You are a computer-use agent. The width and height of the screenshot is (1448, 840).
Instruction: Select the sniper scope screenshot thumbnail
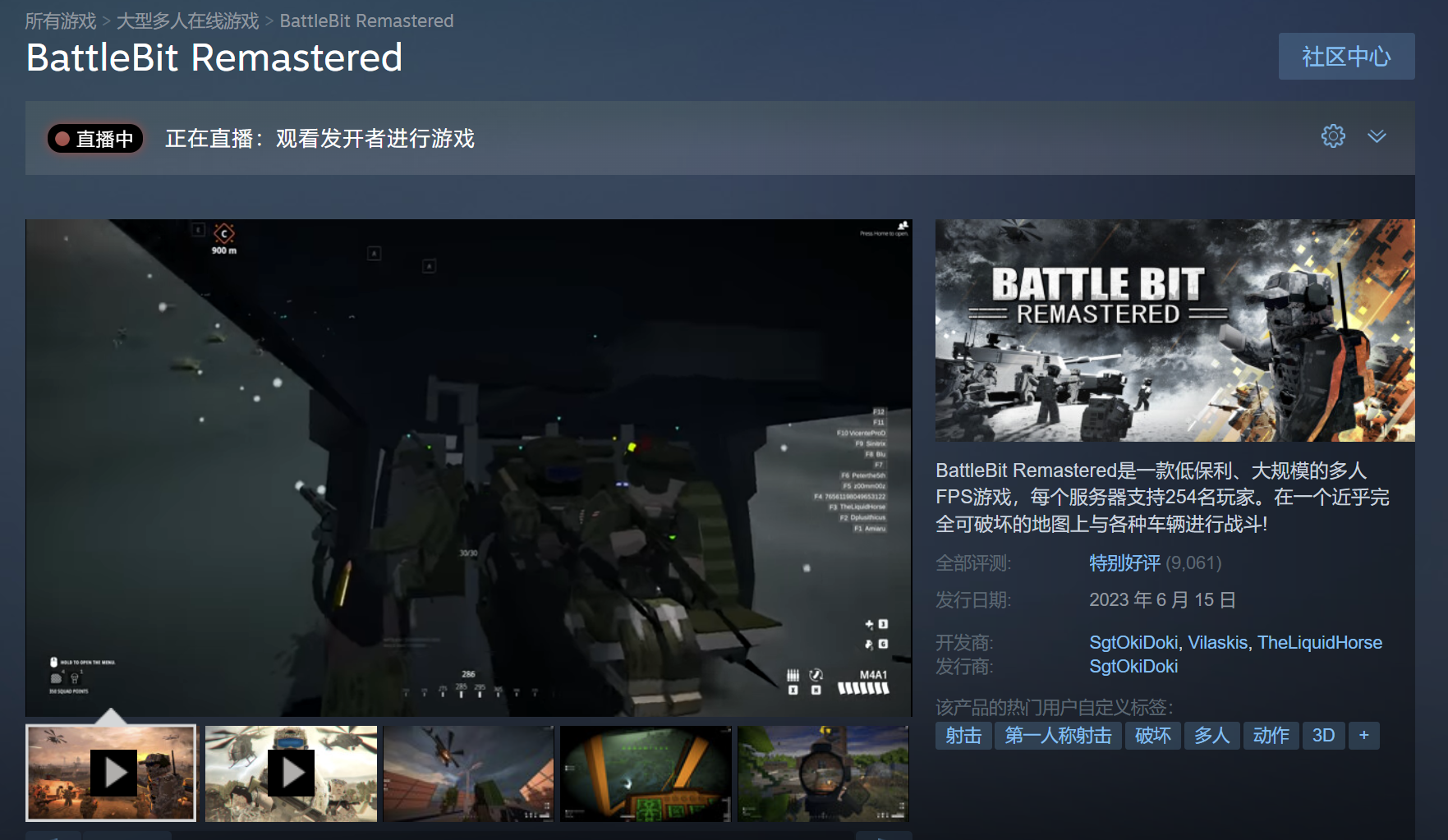[x=823, y=773]
